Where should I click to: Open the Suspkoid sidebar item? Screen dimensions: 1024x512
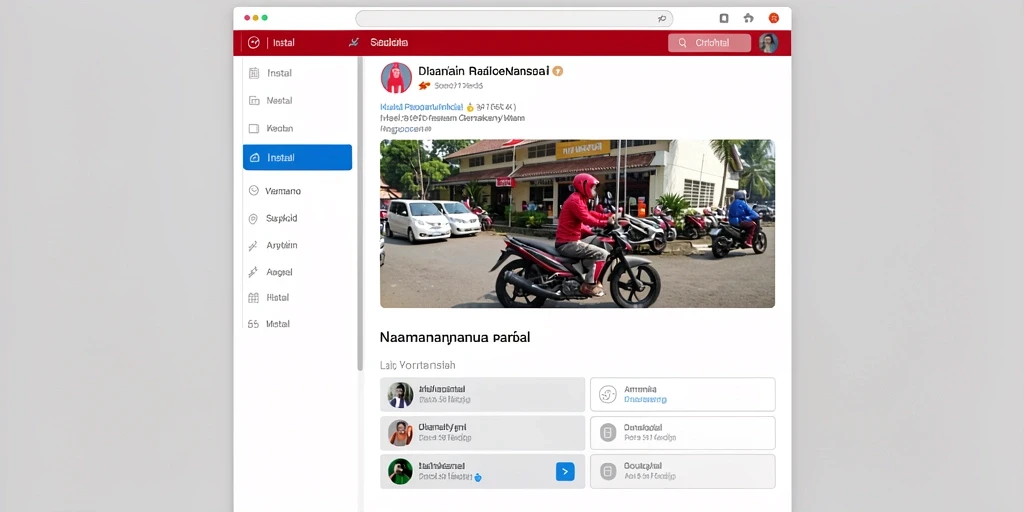tap(297, 218)
